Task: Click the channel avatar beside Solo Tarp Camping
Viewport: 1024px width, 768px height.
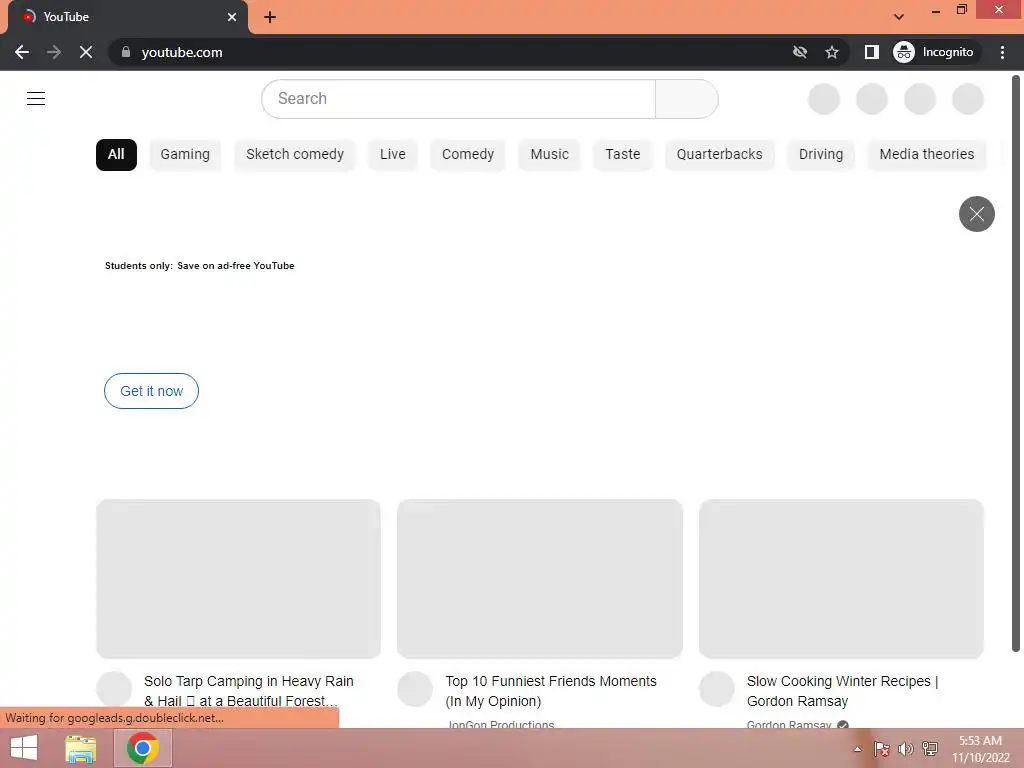Action: coord(114,689)
